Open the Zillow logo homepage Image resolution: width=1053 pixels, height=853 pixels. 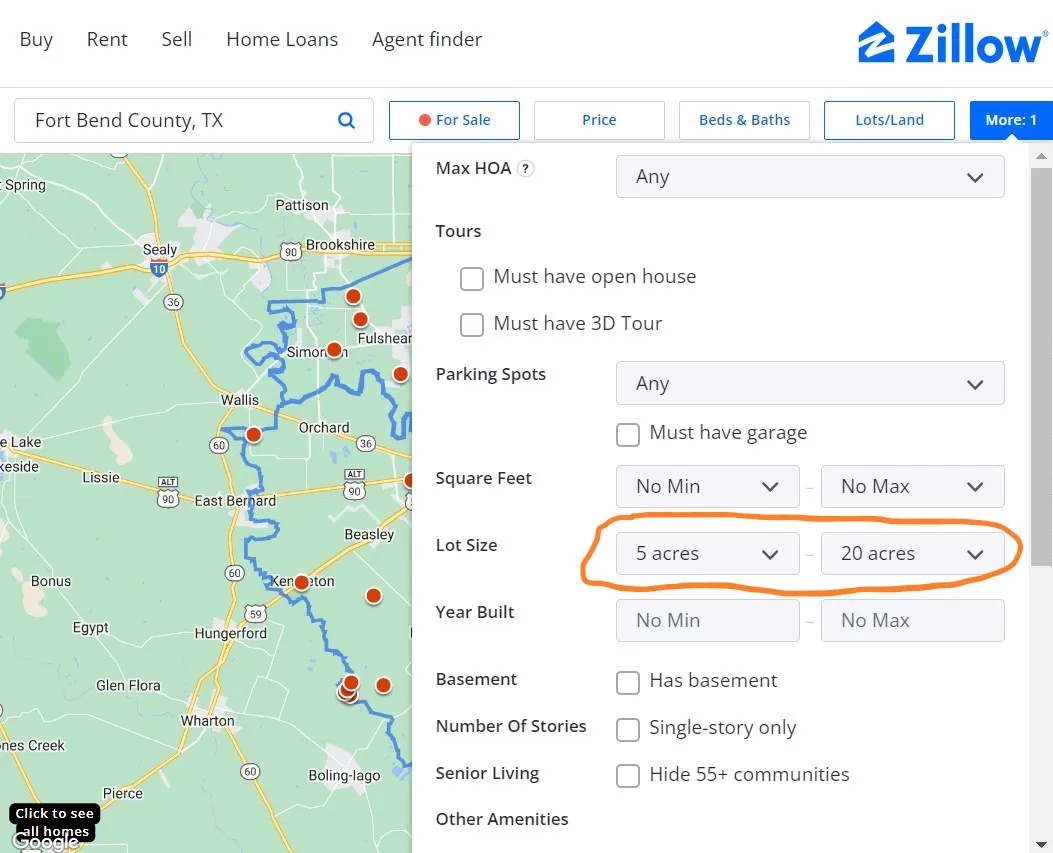point(952,42)
